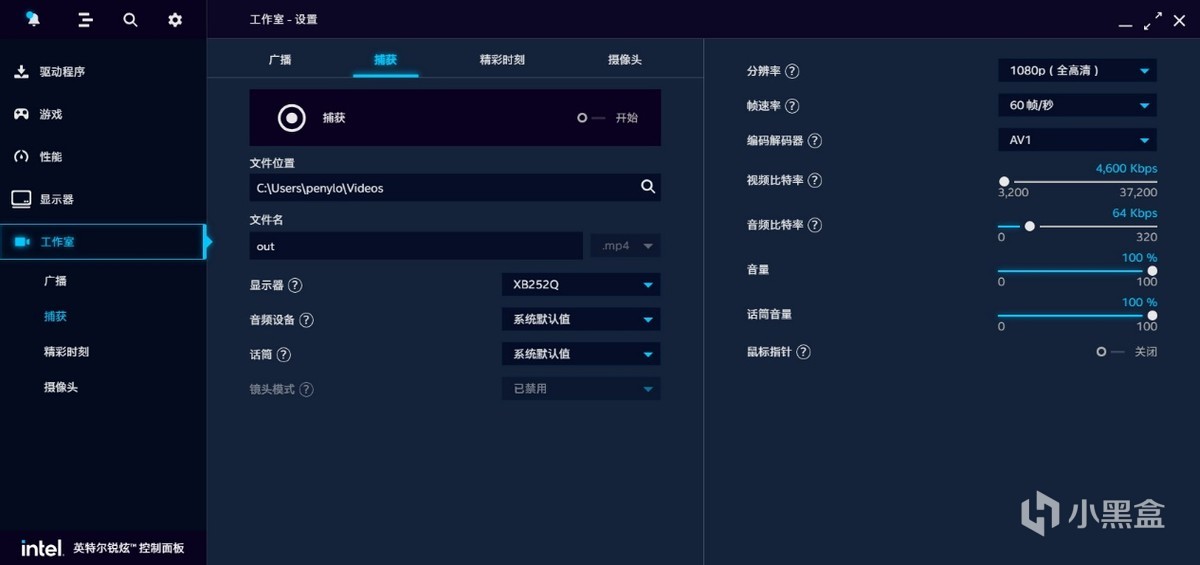1200x565 pixels.
Task: Click the 性能 gauge icon
Action: click(21, 157)
